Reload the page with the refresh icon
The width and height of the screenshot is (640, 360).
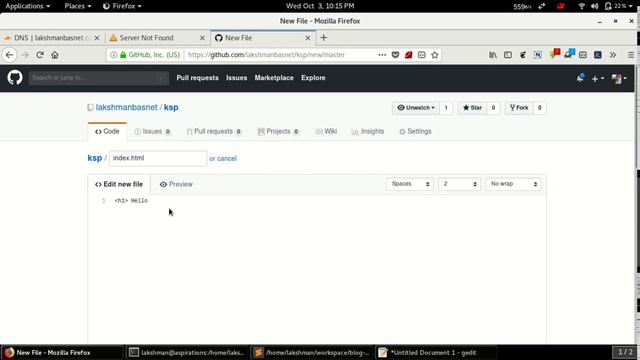point(40,55)
